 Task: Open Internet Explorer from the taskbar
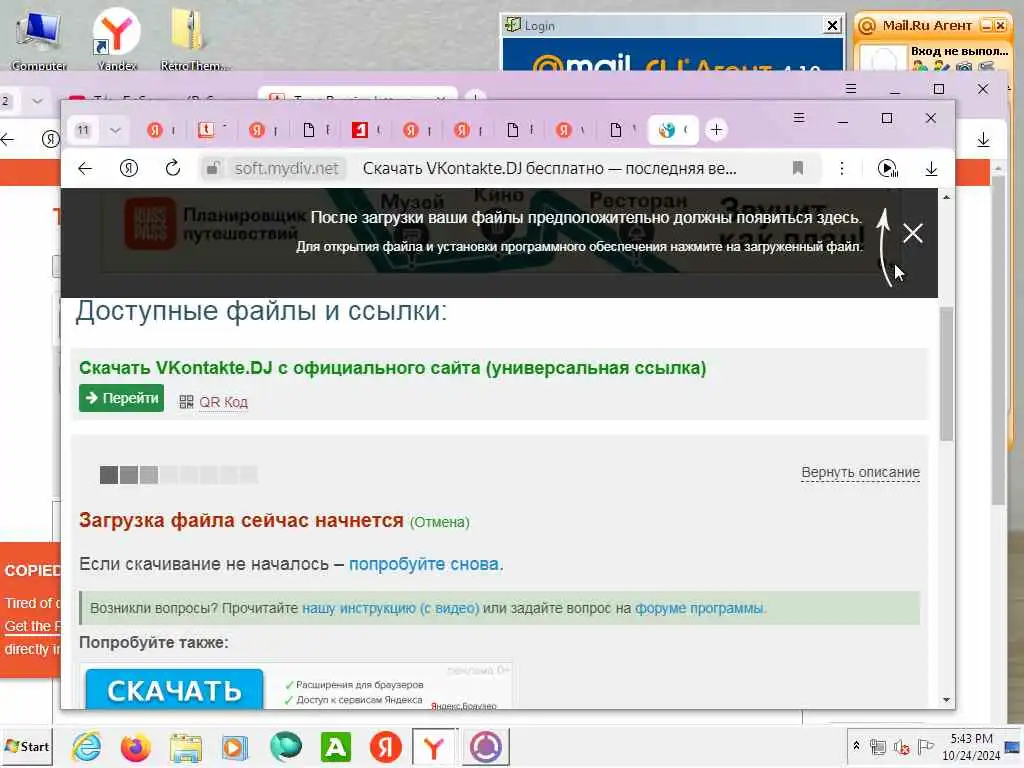[86, 746]
